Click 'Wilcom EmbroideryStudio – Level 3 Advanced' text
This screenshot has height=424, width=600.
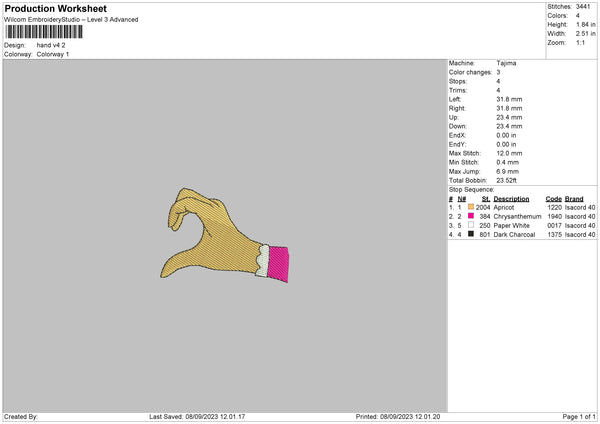point(71,20)
